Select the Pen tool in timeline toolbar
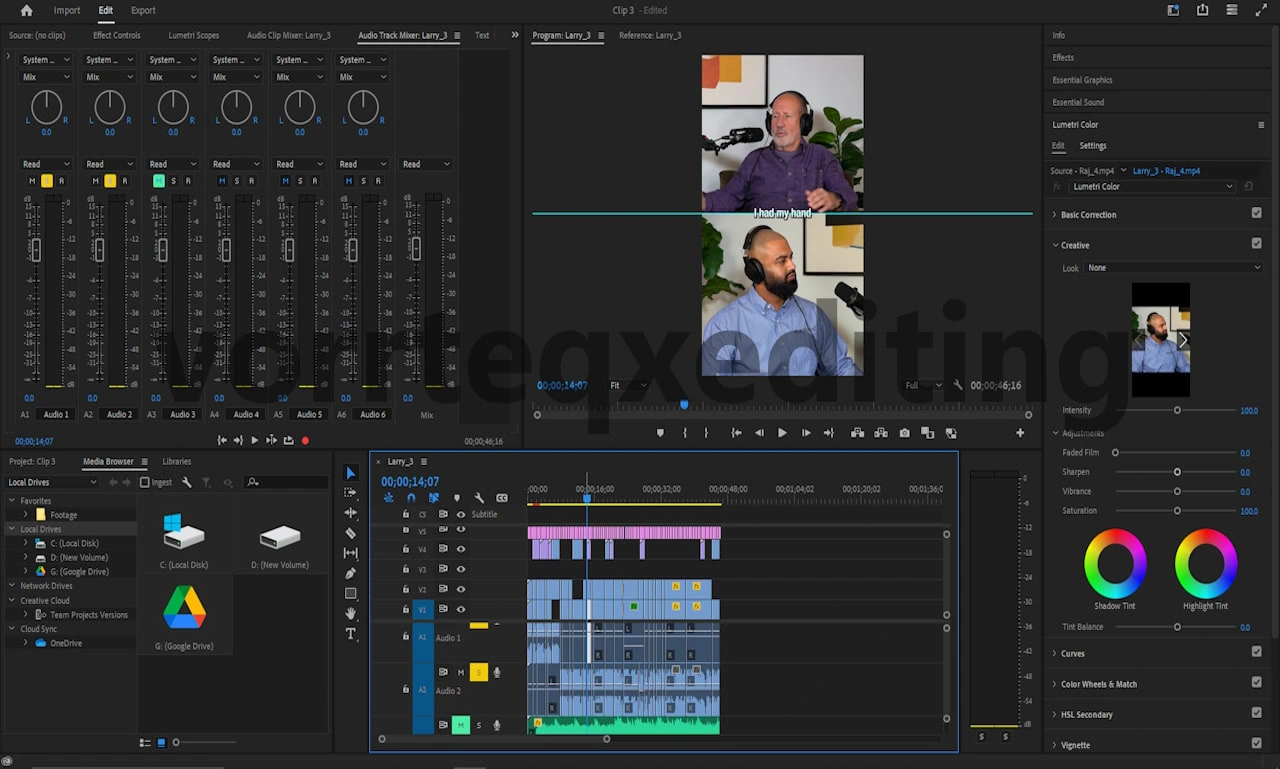This screenshot has width=1280, height=769. [351, 573]
